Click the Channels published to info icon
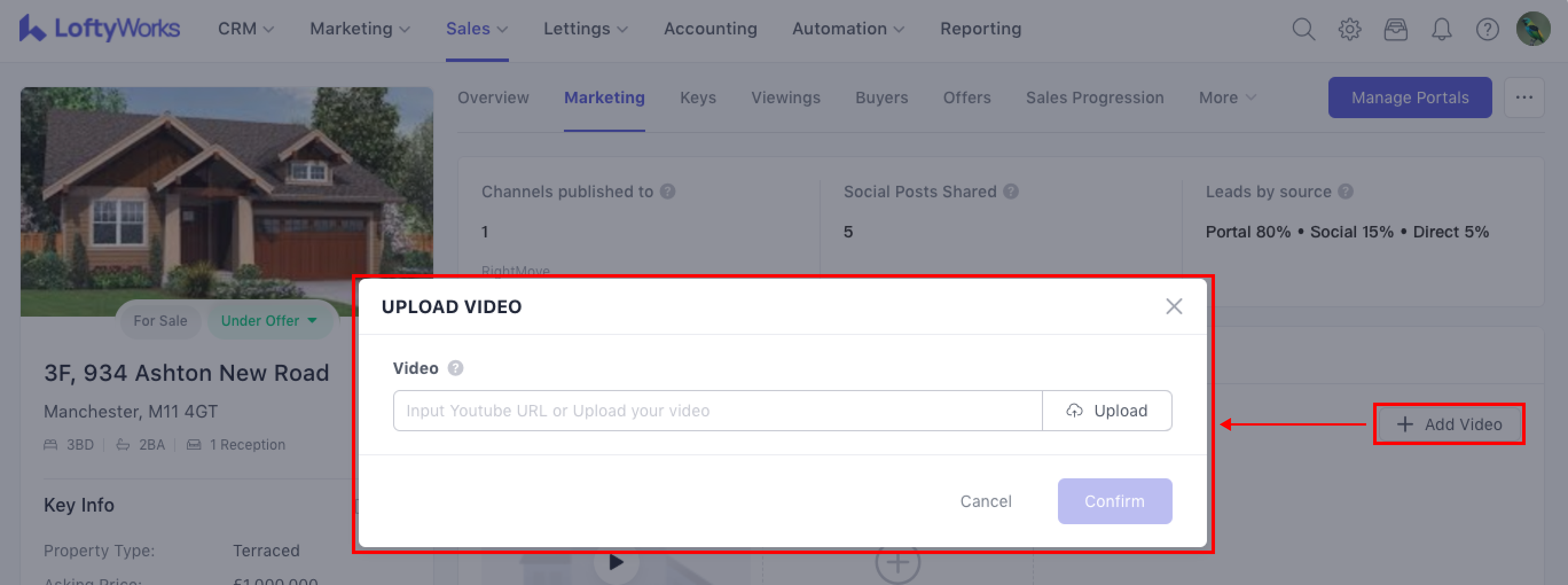The height and width of the screenshot is (585, 1568). 668,192
